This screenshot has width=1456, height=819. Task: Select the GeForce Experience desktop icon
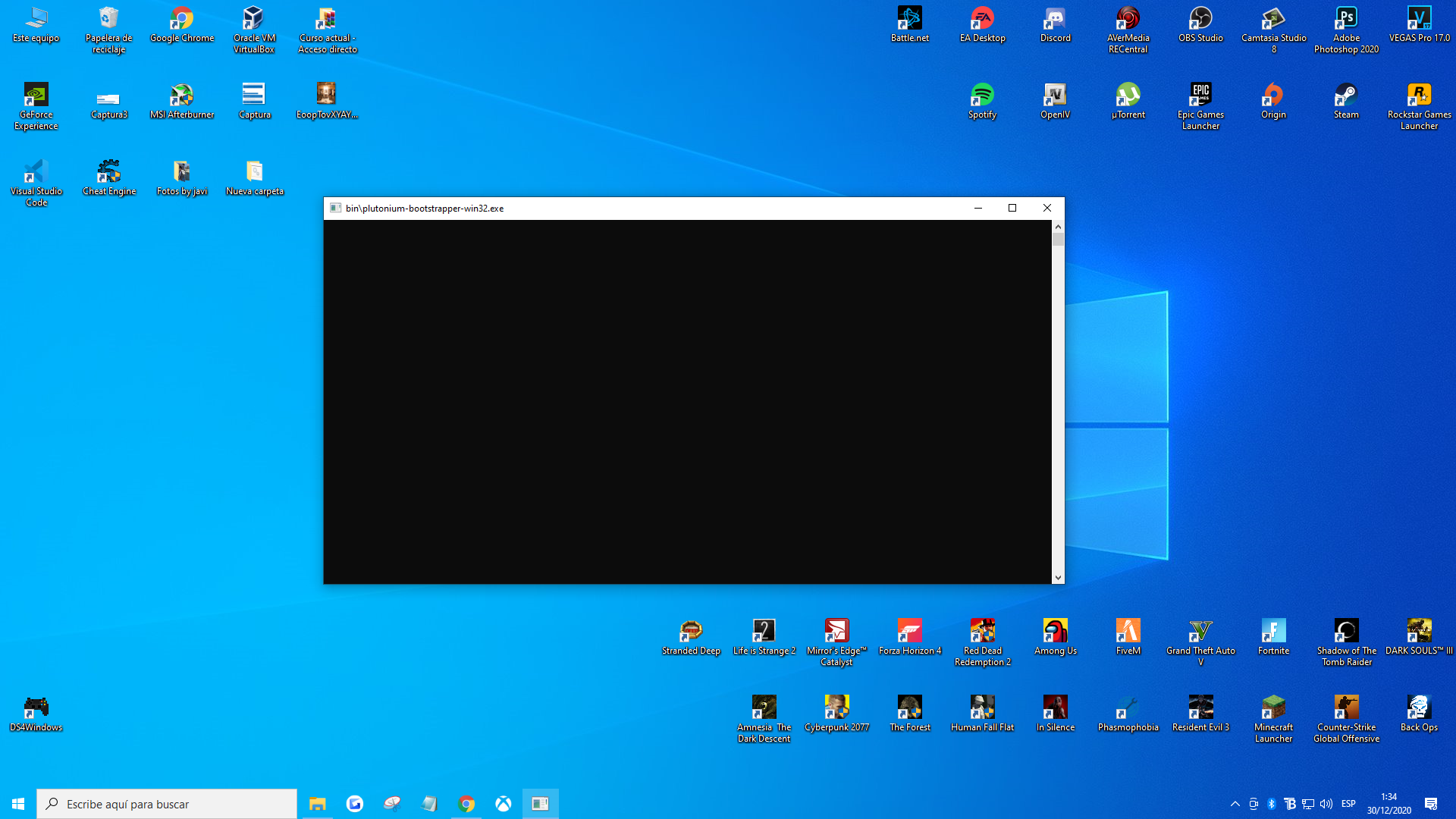click(x=36, y=107)
